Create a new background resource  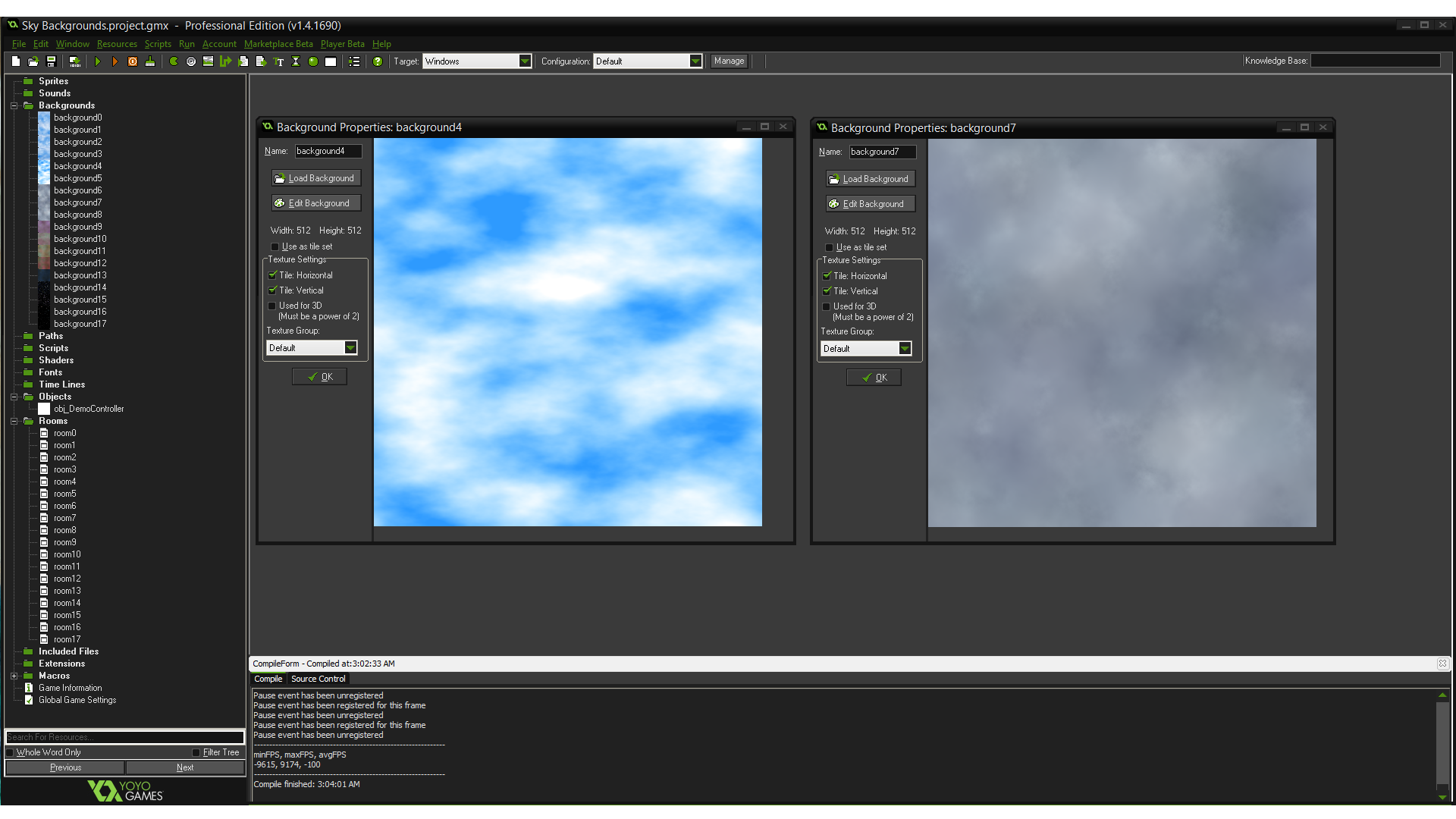pos(208,61)
